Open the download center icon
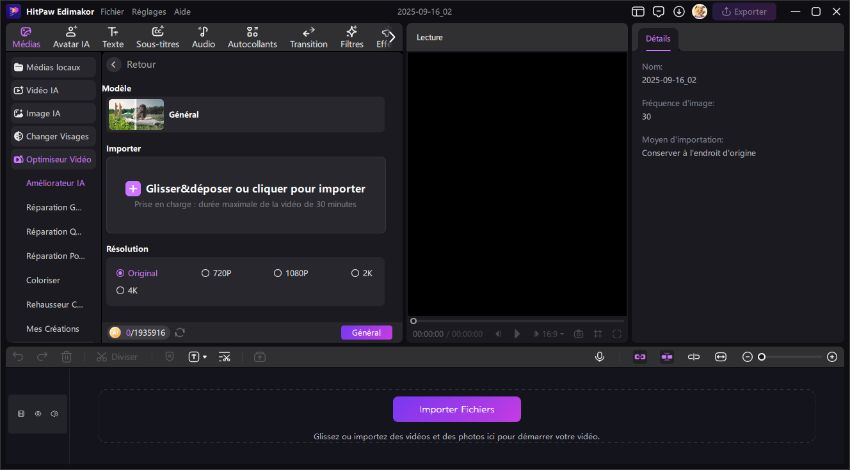The height and width of the screenshot is (470, 850). (679, 12)
